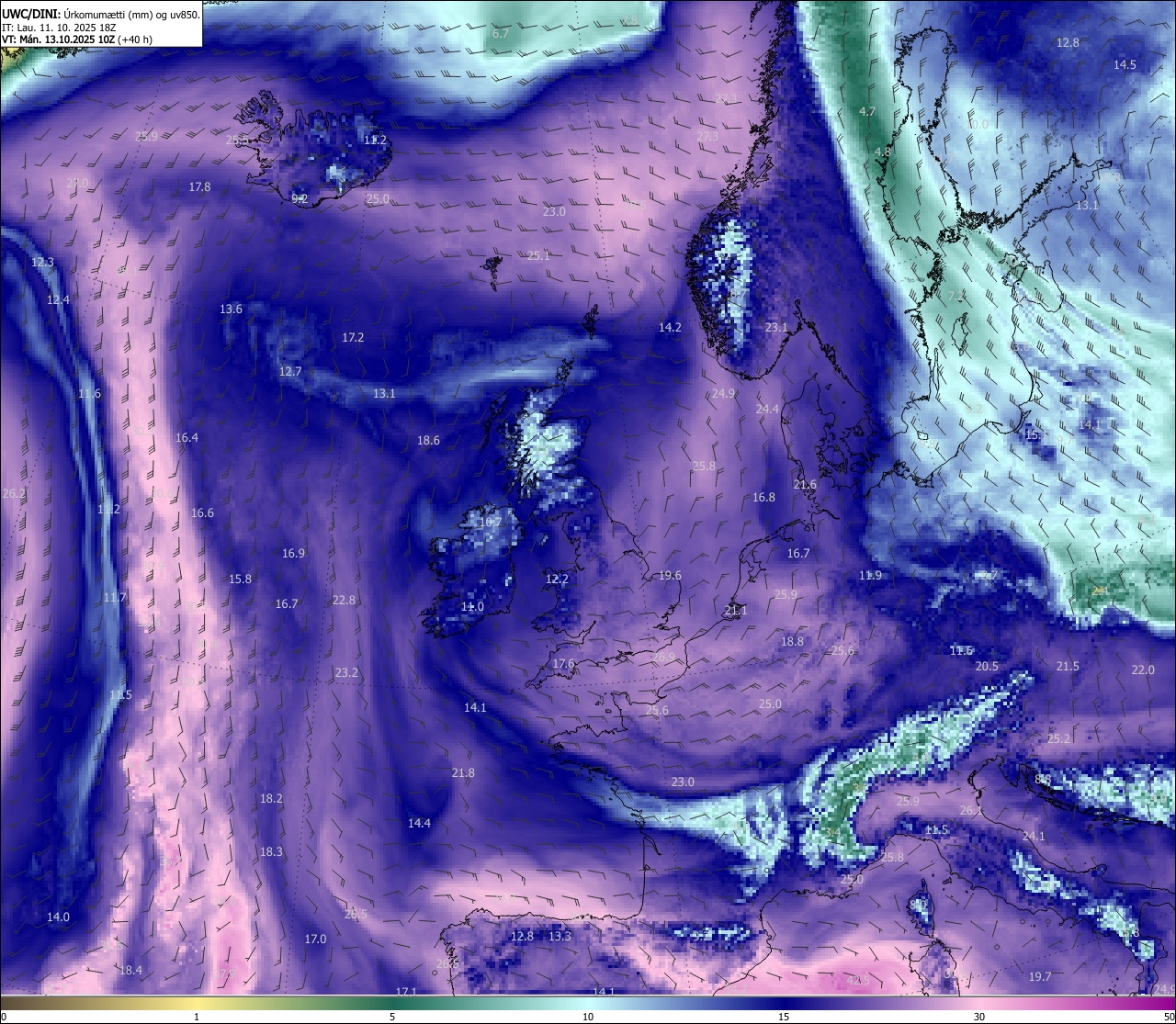Viewport: 1176px width, 1024px height.
Task: Click the valid time line 'VT: Mán. 13.10.2025 10Z'
Action: 58,39
